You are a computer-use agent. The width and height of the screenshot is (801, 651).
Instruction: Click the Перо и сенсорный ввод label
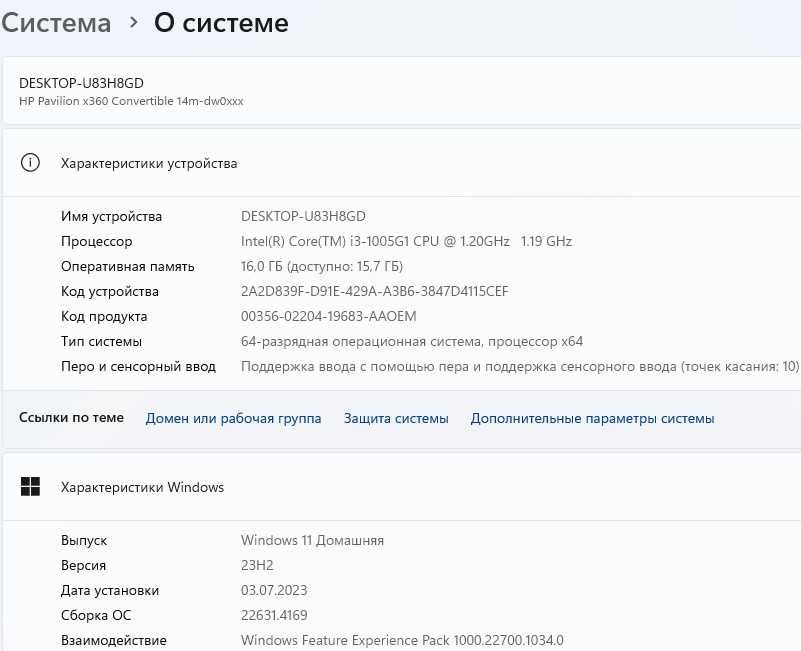tap(138, 366)
